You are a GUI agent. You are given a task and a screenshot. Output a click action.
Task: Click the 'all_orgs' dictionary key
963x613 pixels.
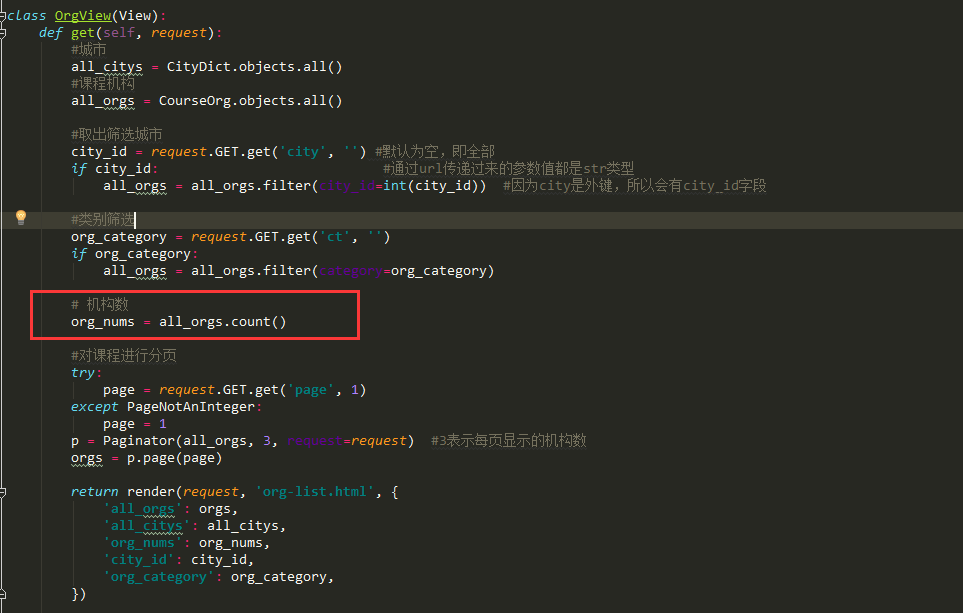tap(142, 509)
